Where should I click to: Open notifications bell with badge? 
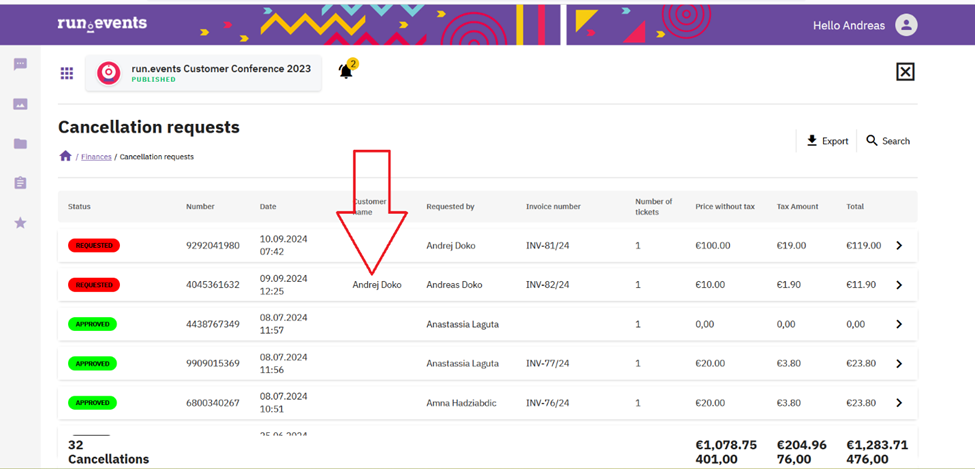click(346, 71)
